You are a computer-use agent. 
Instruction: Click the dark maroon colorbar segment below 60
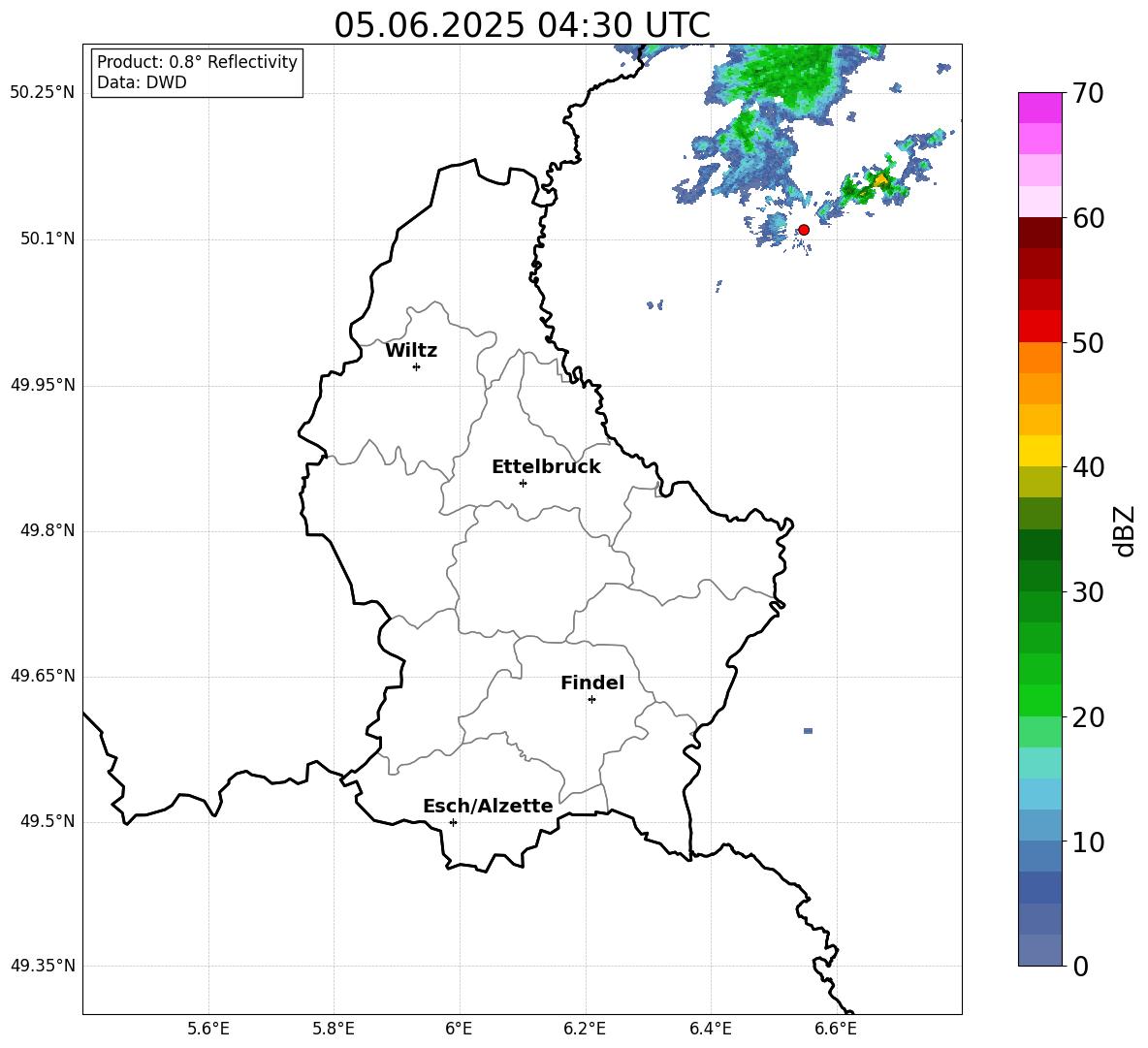coord(1039,233)
